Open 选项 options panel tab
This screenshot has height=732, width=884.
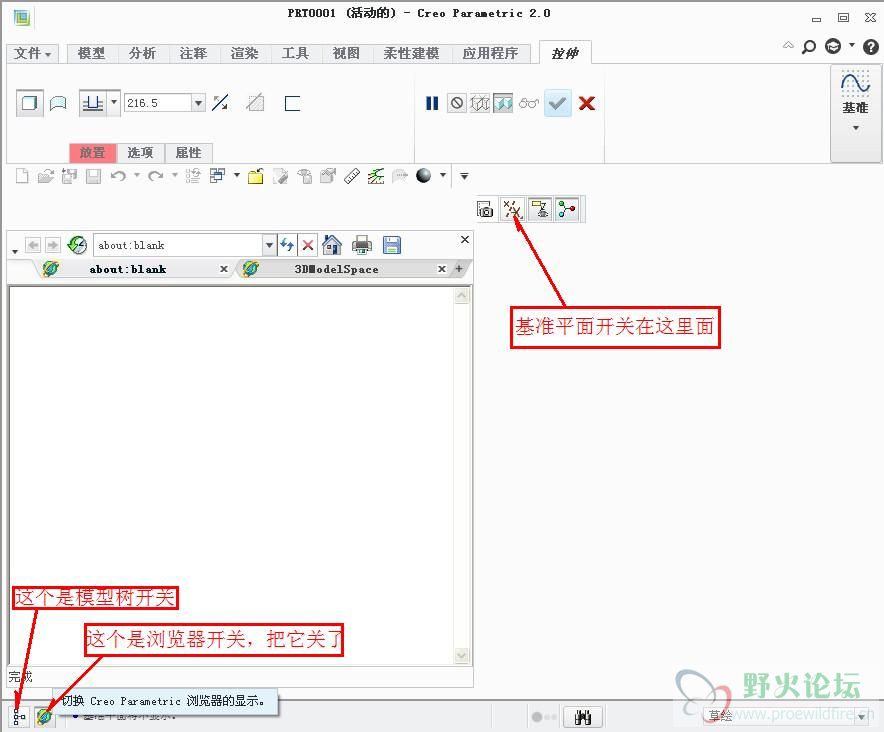(x=140, y=153)
